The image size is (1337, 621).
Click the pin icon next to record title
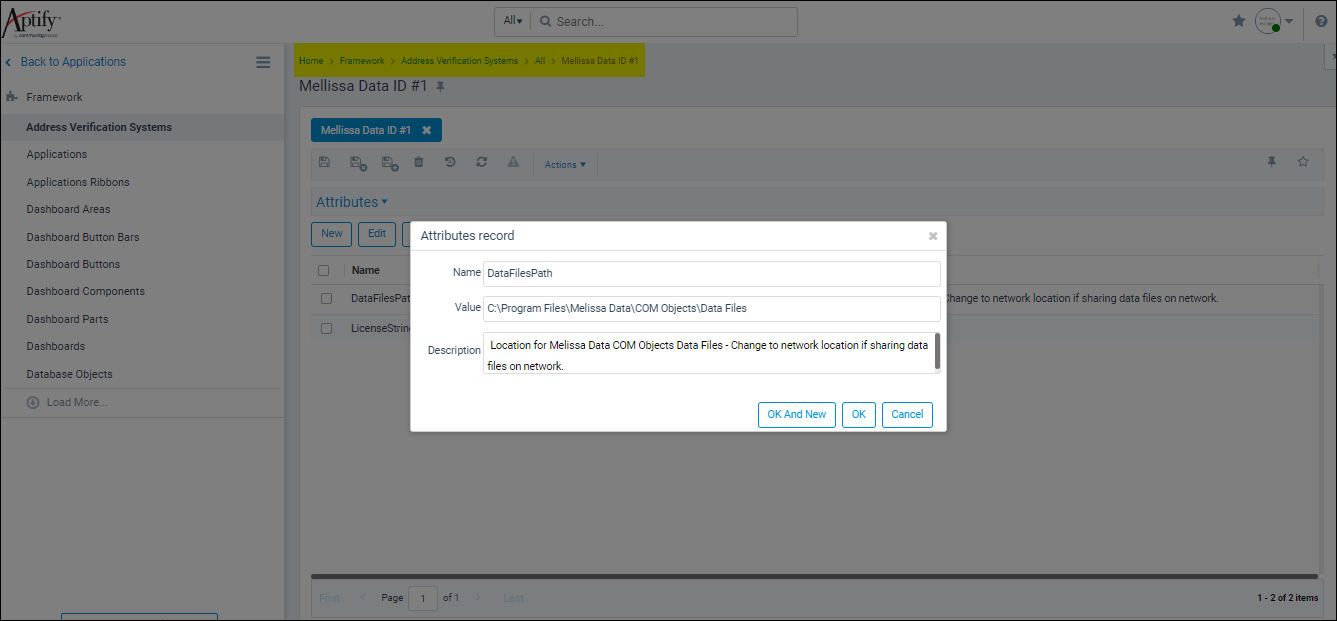coord(440,87)
